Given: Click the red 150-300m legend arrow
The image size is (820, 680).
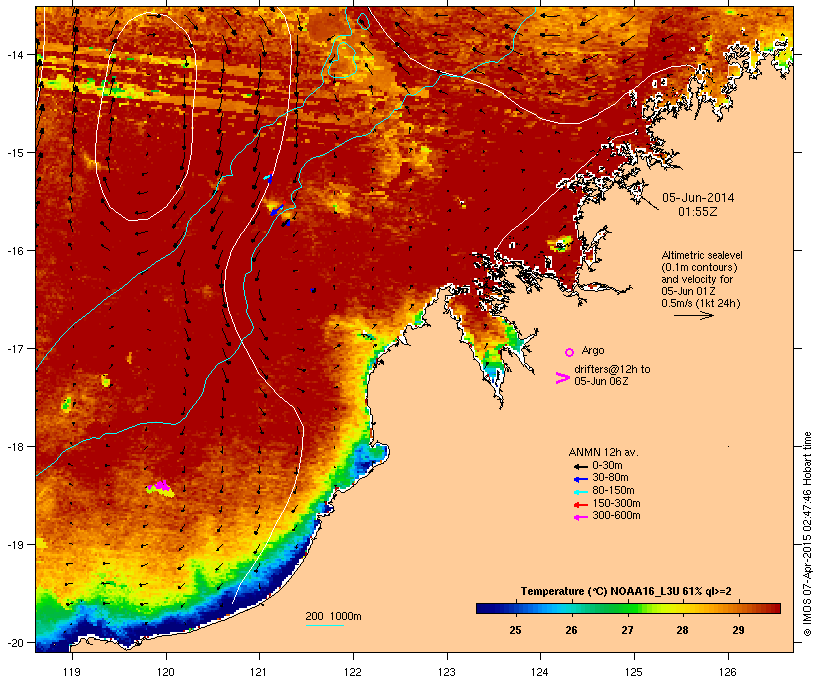Looking at the screenshot, I should point(581,504).
